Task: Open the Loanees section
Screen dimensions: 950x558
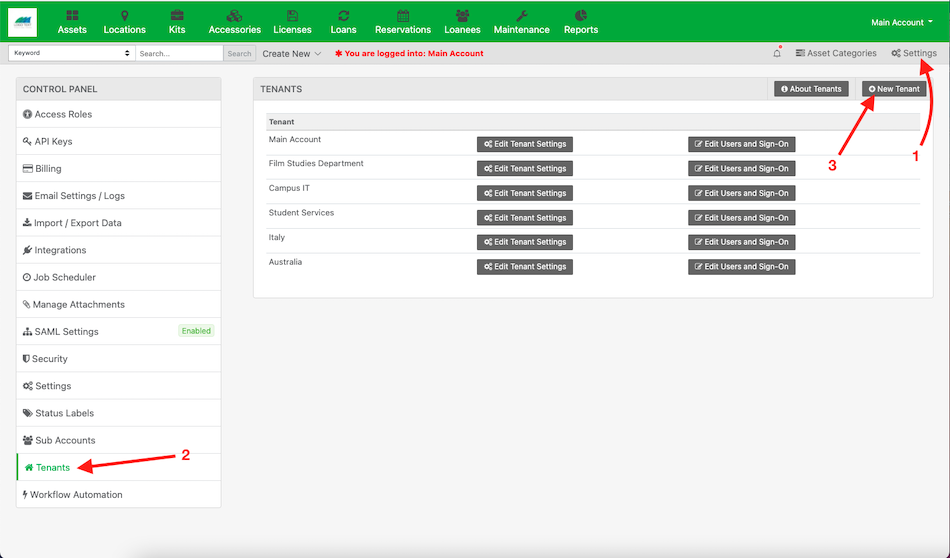Action: point(462,22)
